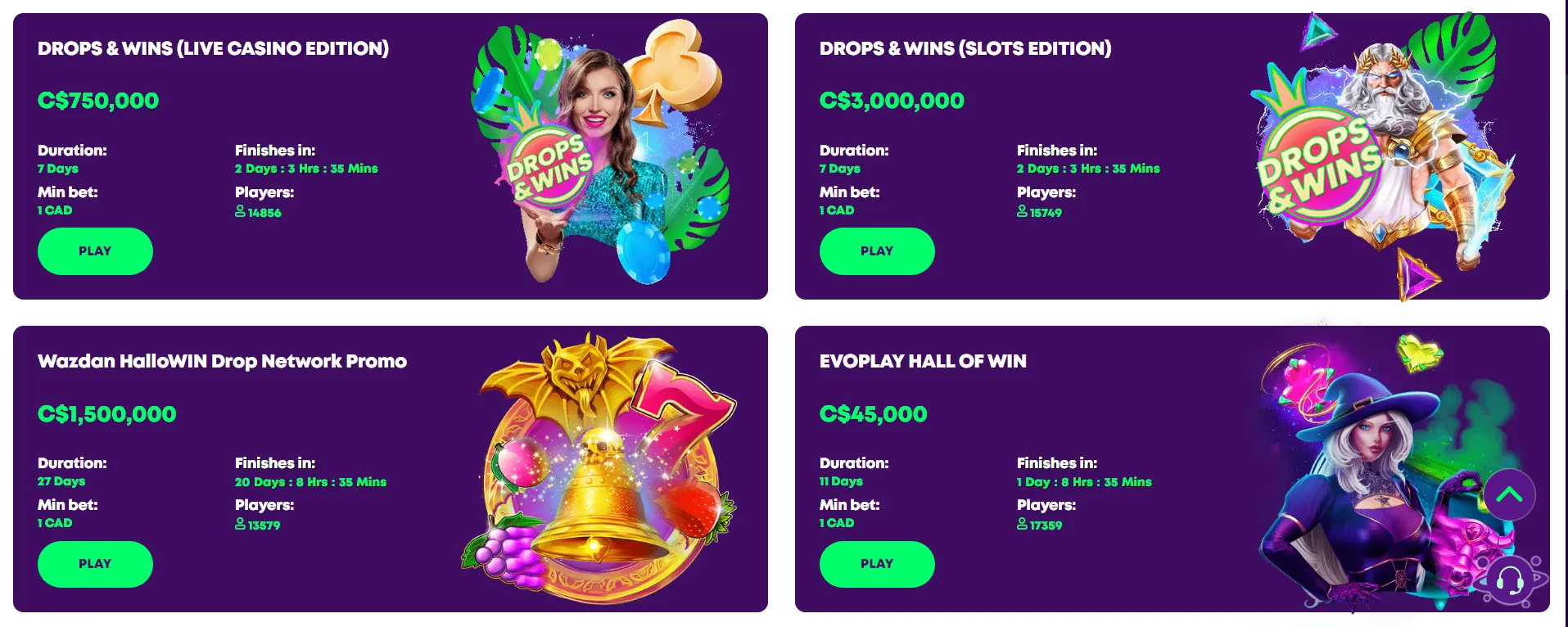Play Drops & Wins Live Casino Edition
Image resolution: width=1568 pixels, height=627 pixels.
(95, 251)
